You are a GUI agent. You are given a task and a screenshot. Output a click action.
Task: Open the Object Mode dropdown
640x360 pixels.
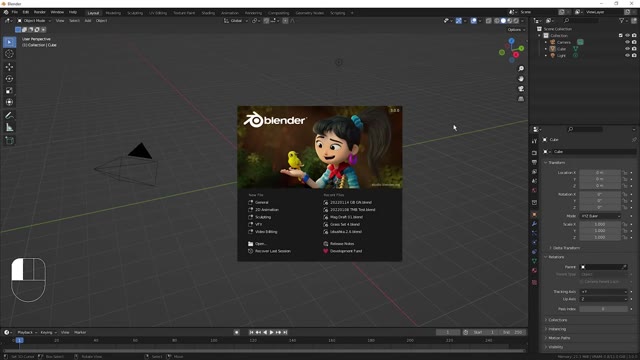pyautogui.click(x=34, y=20)
